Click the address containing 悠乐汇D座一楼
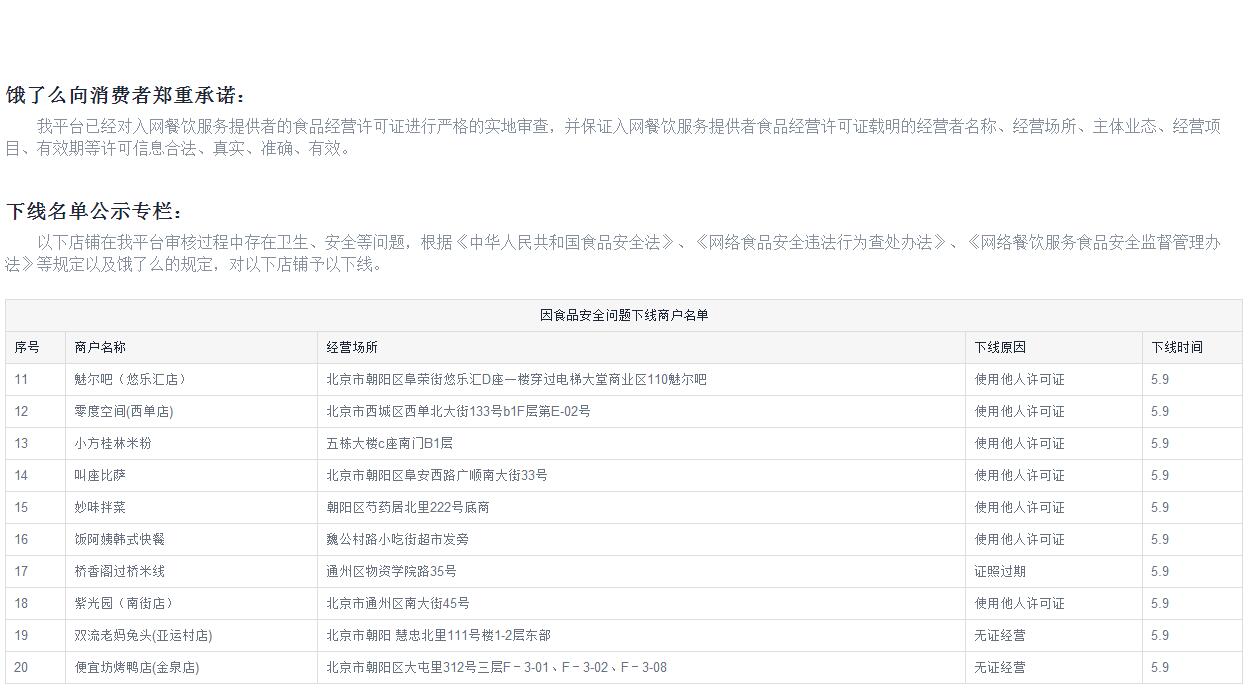 516,379
